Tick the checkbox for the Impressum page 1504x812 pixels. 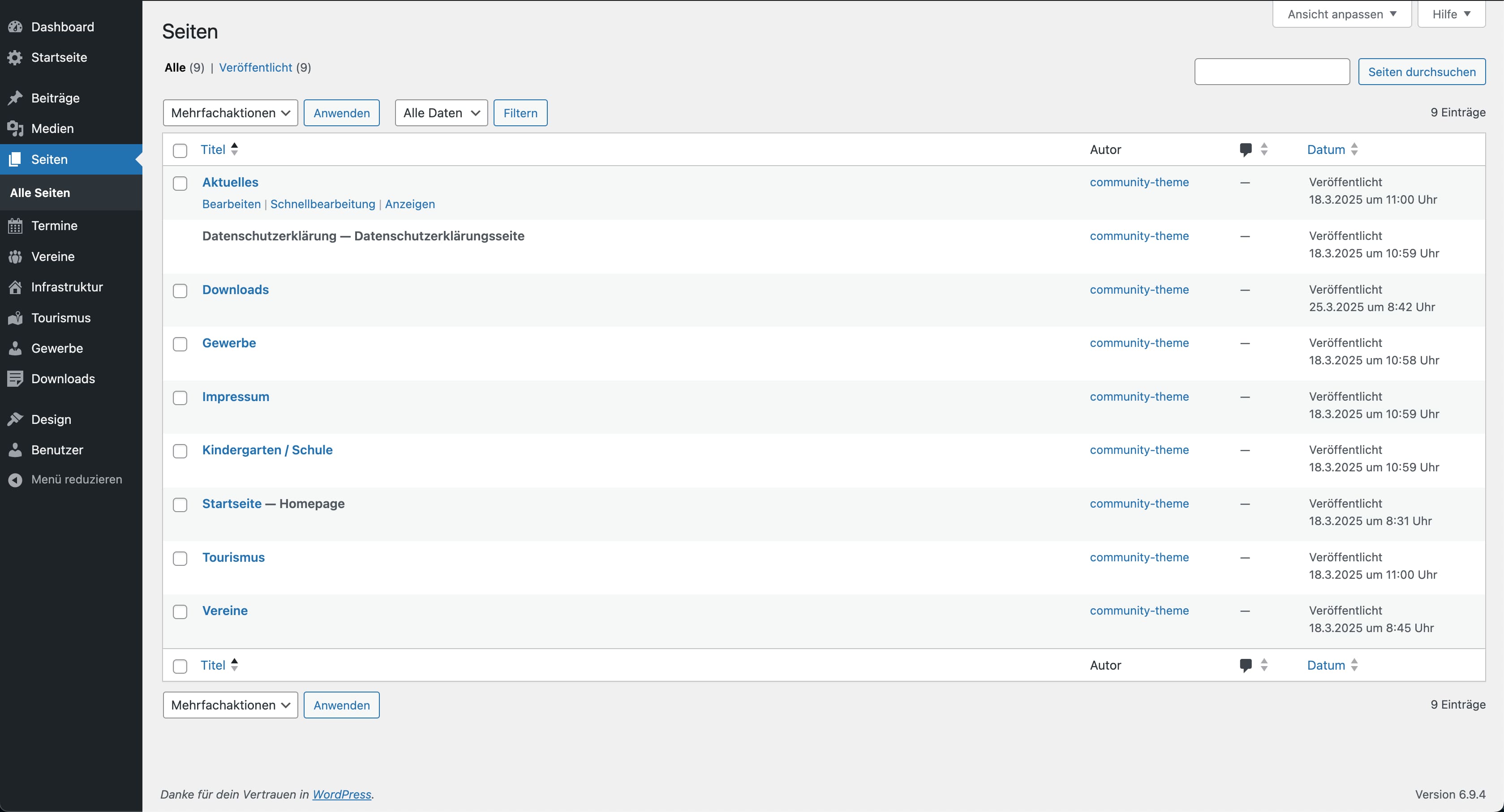(180, 398)
